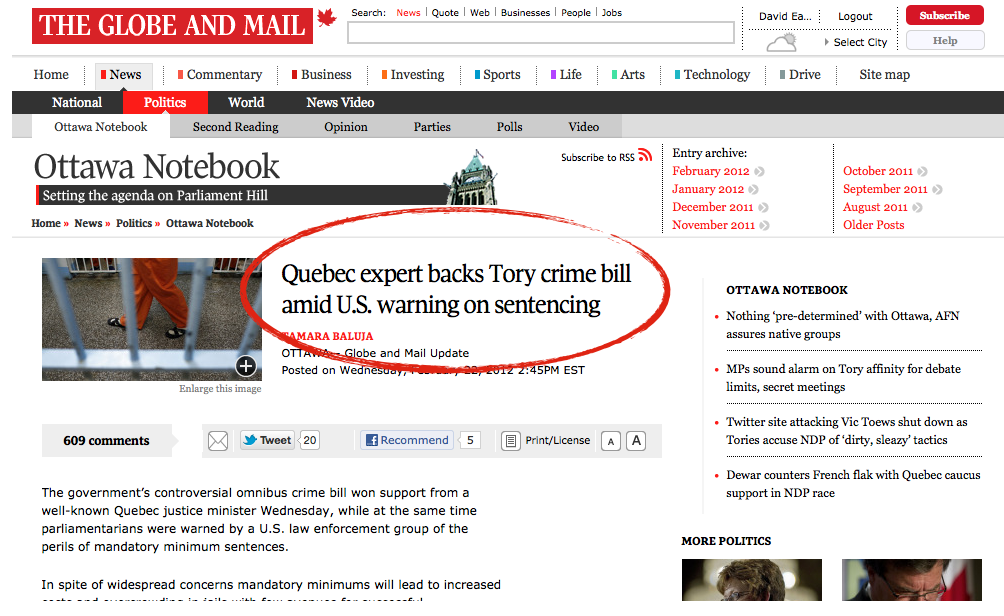Click the cloudy weather icon
Viewport: 1004px width, 616px height.
[x=781, y=43]
